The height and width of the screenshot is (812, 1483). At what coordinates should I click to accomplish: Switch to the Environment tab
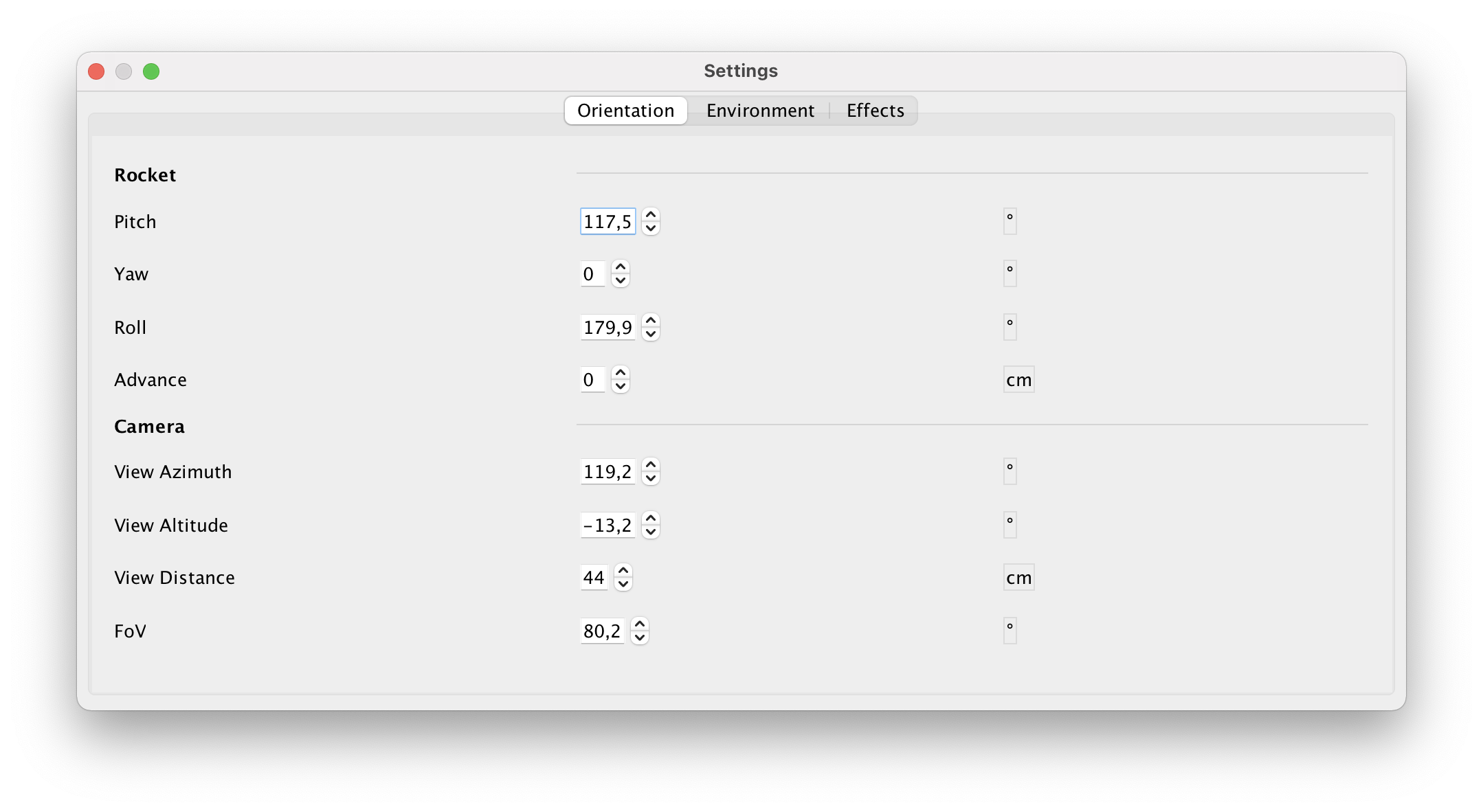click(x=760, y=110)
